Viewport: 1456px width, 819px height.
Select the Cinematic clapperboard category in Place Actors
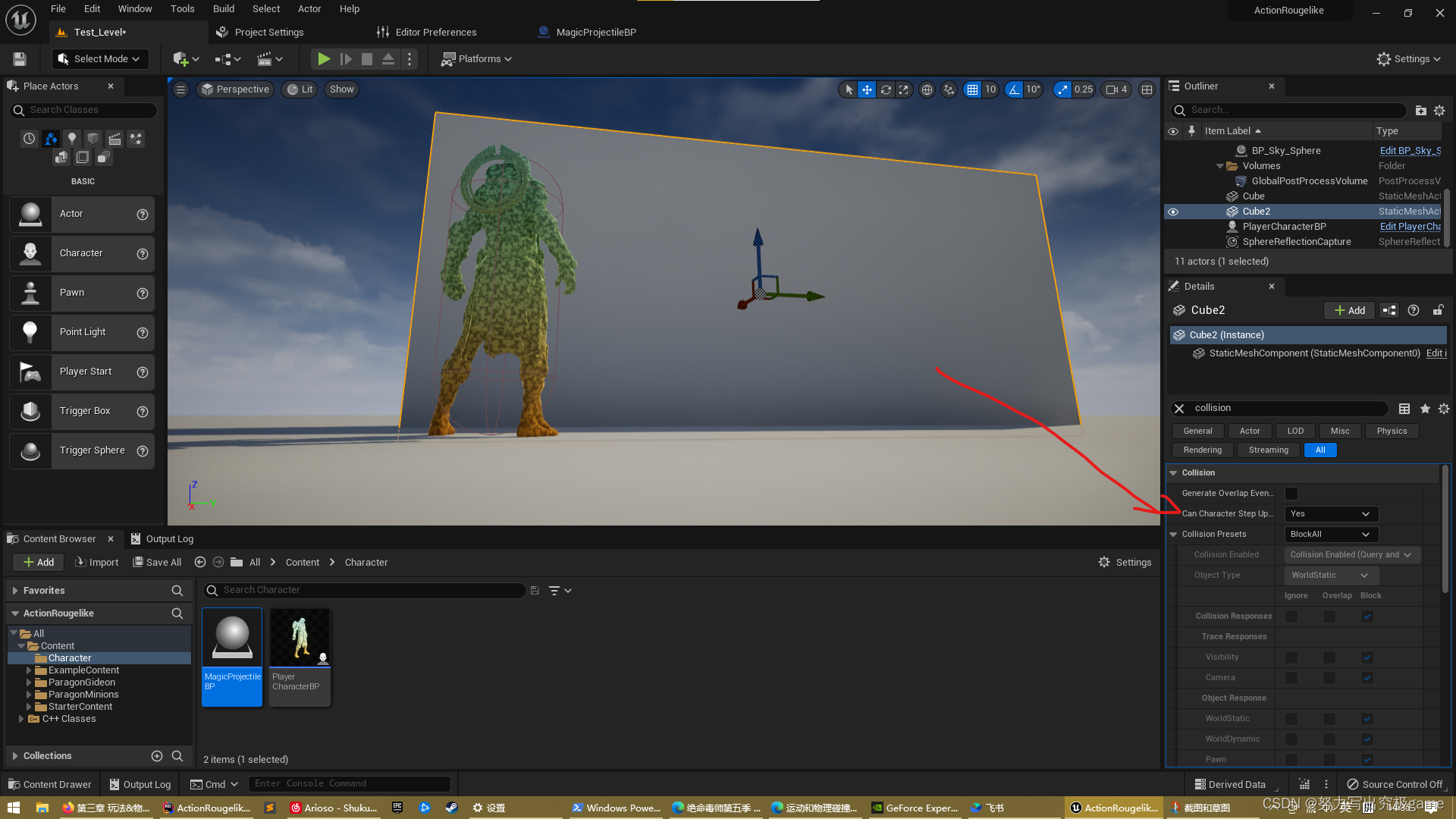(x=115, y=139)
